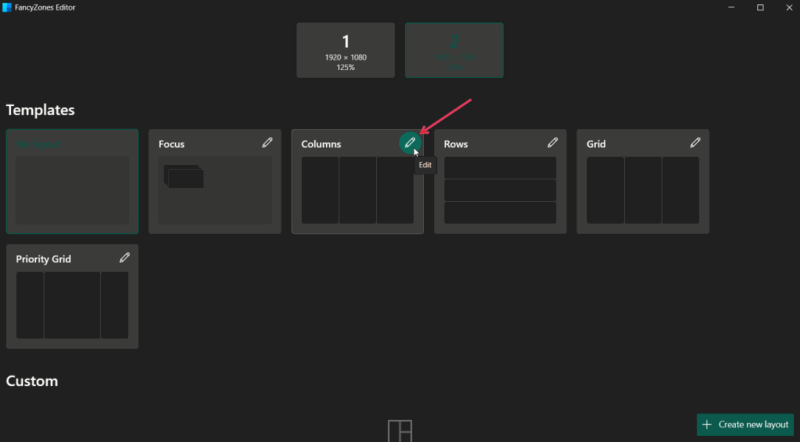Click the edit pencil on Focus template

[267, 143]
